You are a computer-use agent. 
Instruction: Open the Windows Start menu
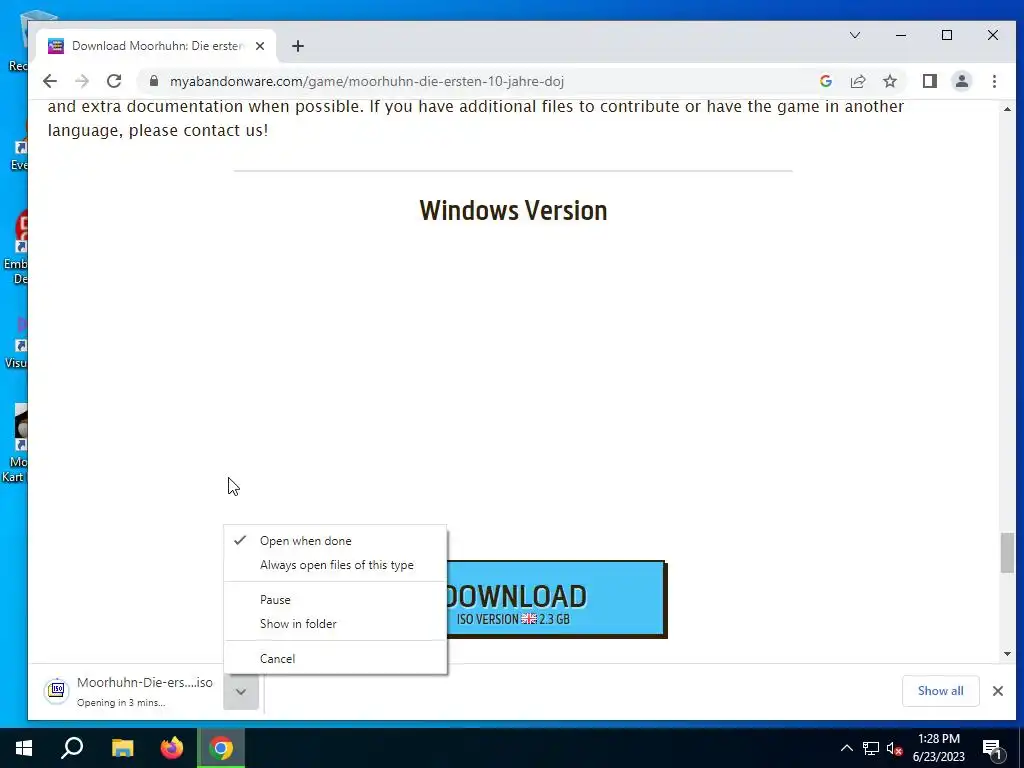click(24, 748)
